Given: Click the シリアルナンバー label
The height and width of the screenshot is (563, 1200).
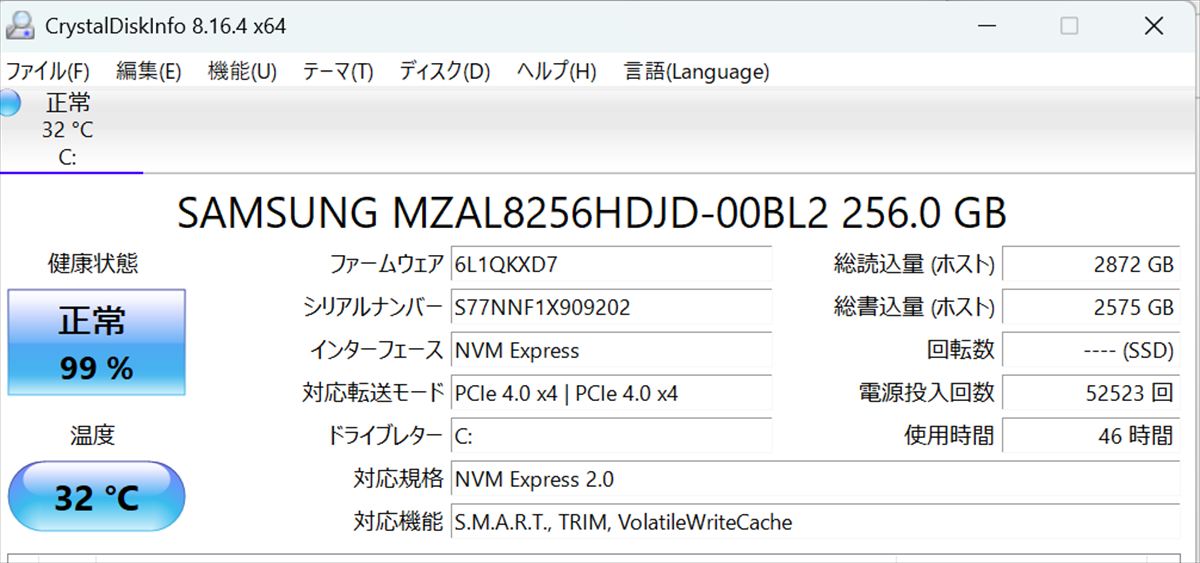Looking at the screenshot, I should pos(373,307).
